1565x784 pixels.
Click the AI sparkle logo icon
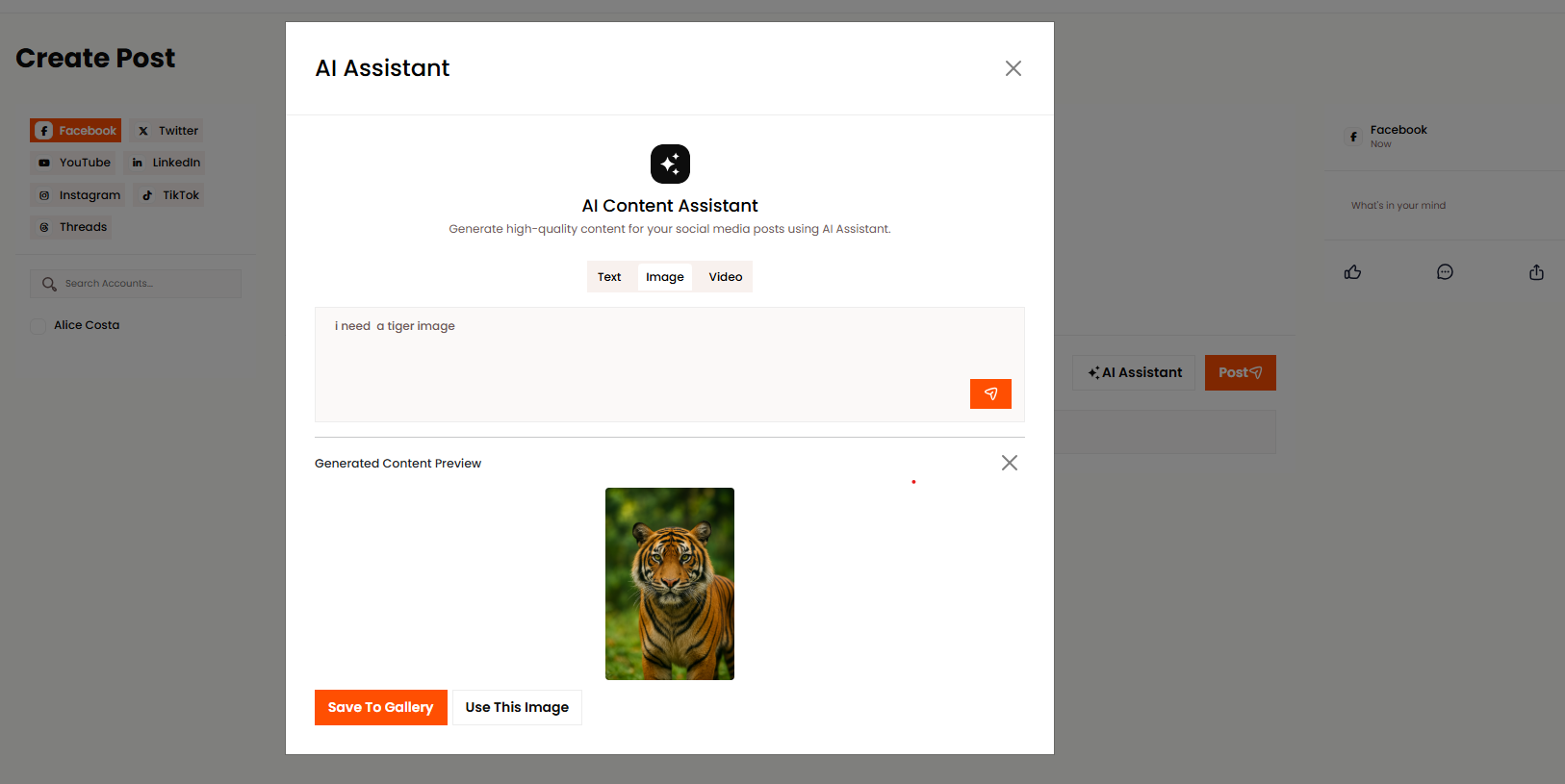[x=670, y=164]
